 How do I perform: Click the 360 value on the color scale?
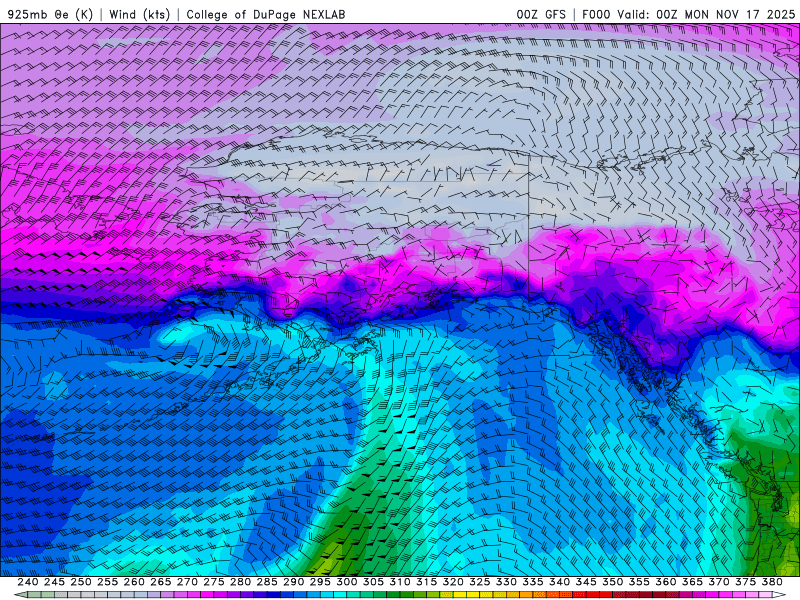click(x=666, y=582)
